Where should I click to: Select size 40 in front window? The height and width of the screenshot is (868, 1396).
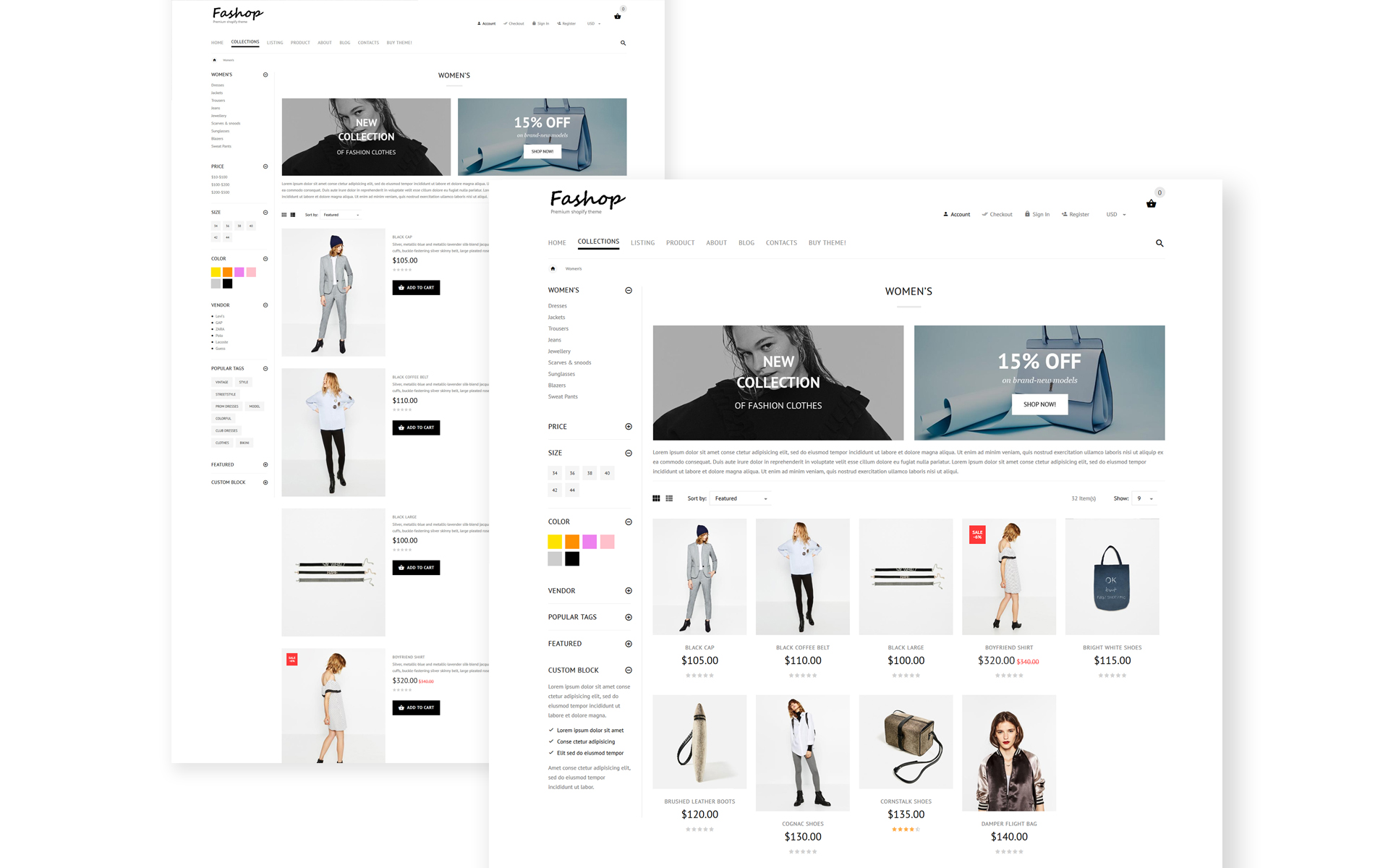607,473
